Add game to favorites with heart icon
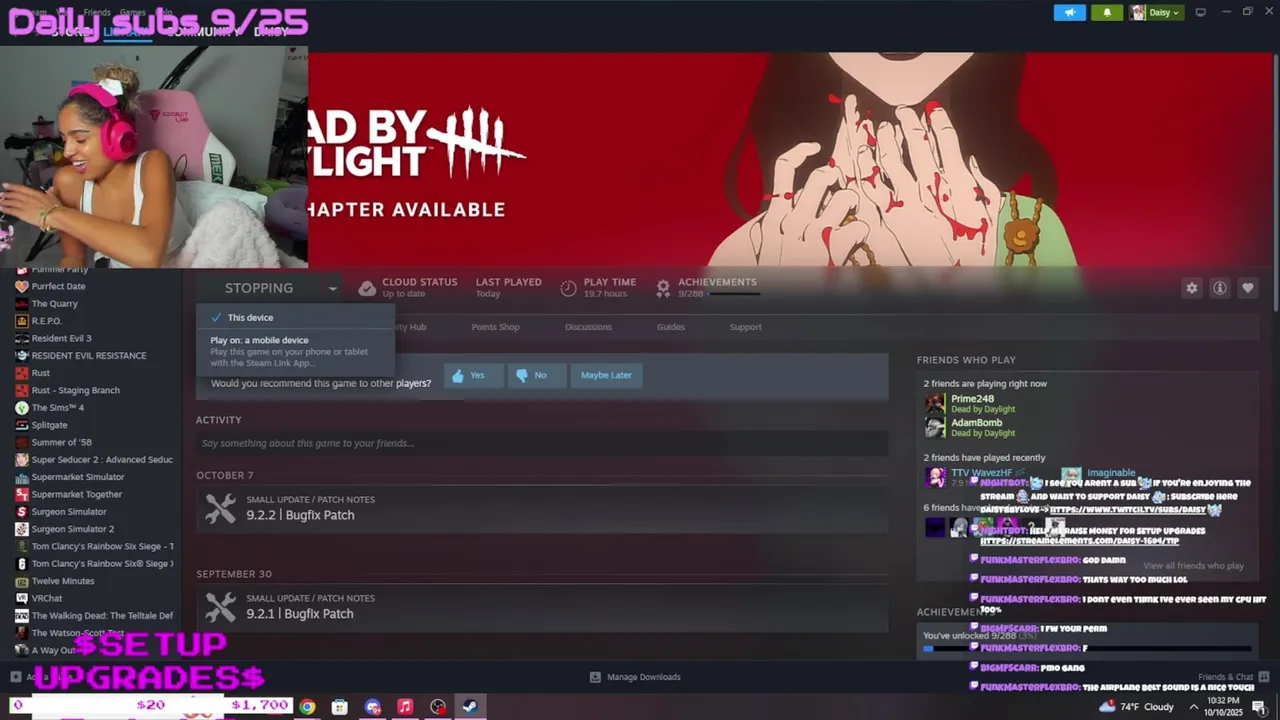 pyautogui.click(x=1247, y=288)
